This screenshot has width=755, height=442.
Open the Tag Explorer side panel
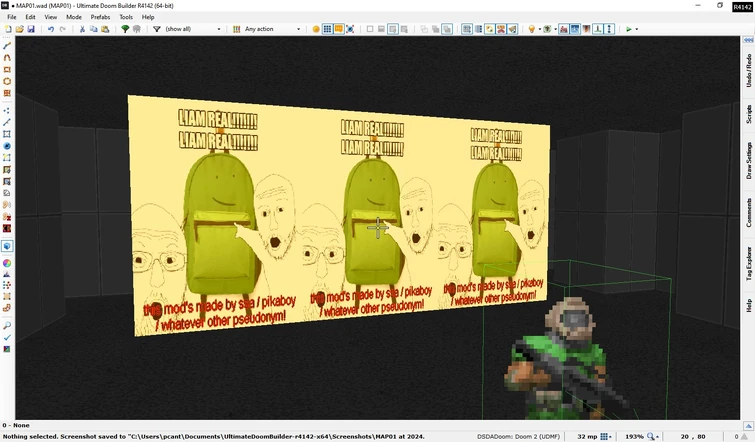(x=748, y=264)
